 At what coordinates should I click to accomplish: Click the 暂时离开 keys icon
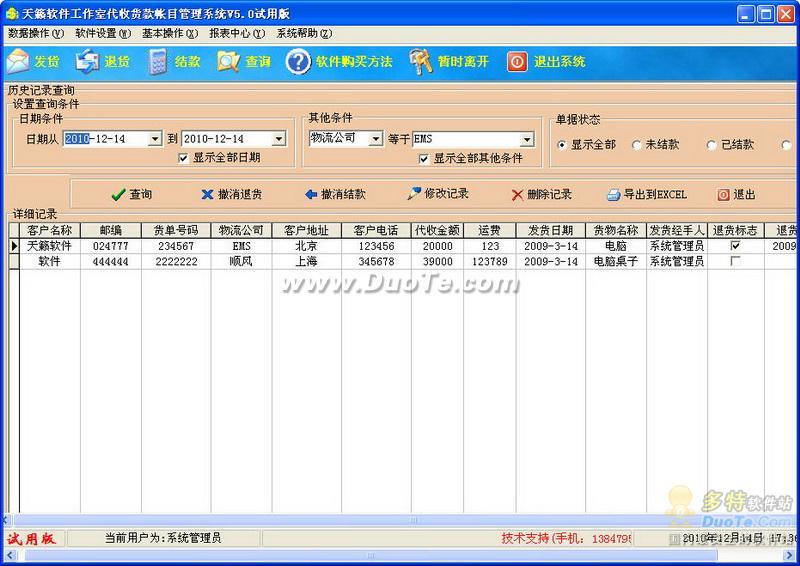(420, 62)
